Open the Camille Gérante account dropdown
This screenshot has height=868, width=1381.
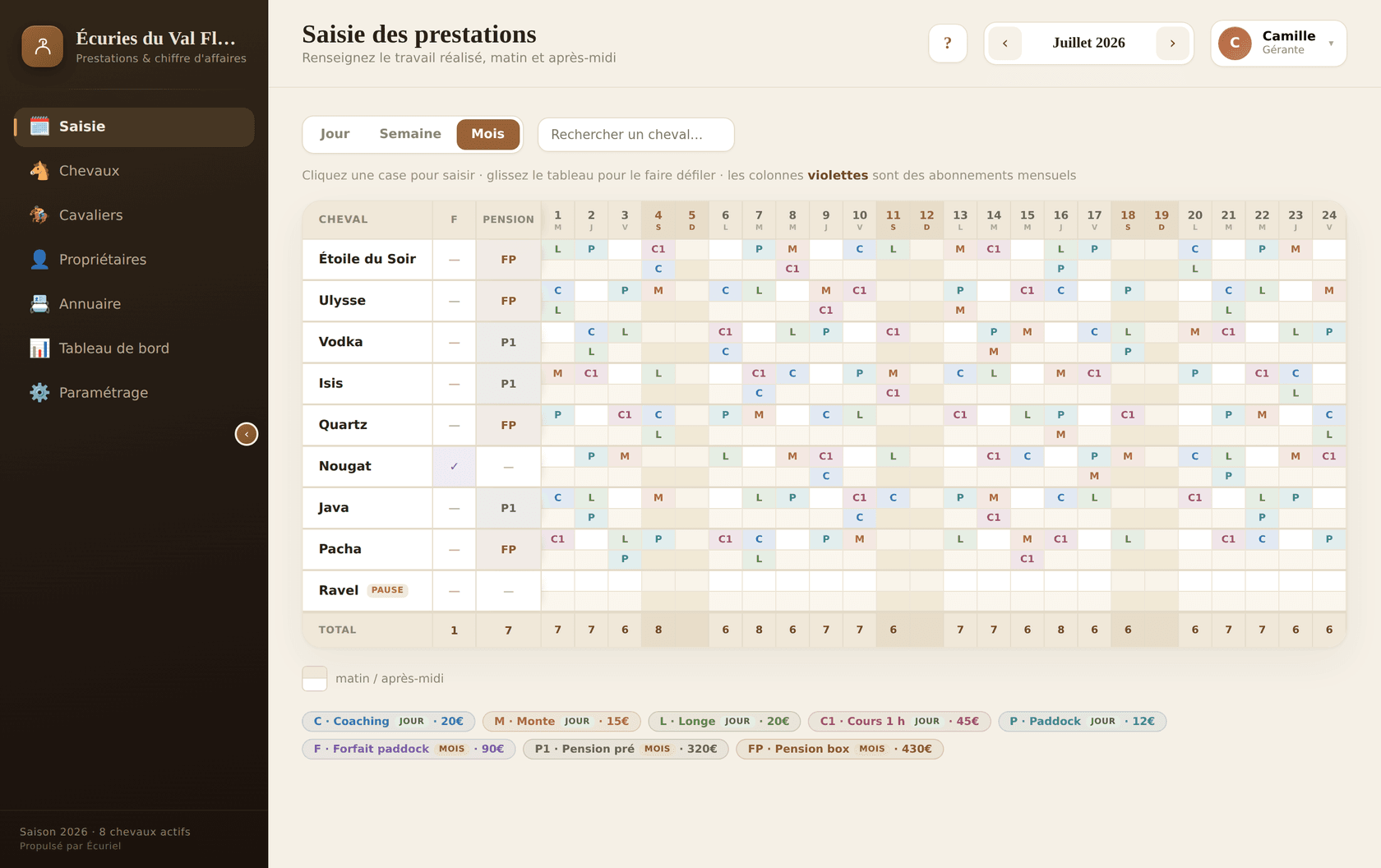(x=1278, y=43)
